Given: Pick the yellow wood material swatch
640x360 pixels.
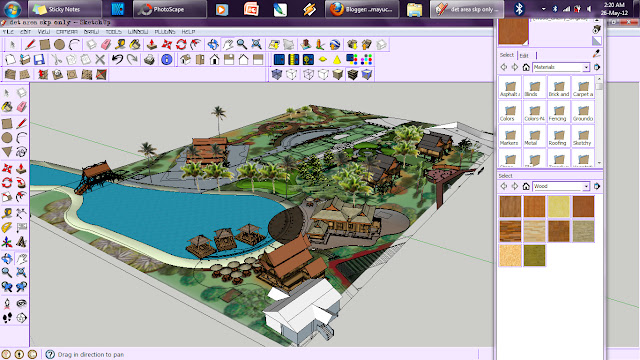Looking at the screenshot, I should tap(559, 206).
